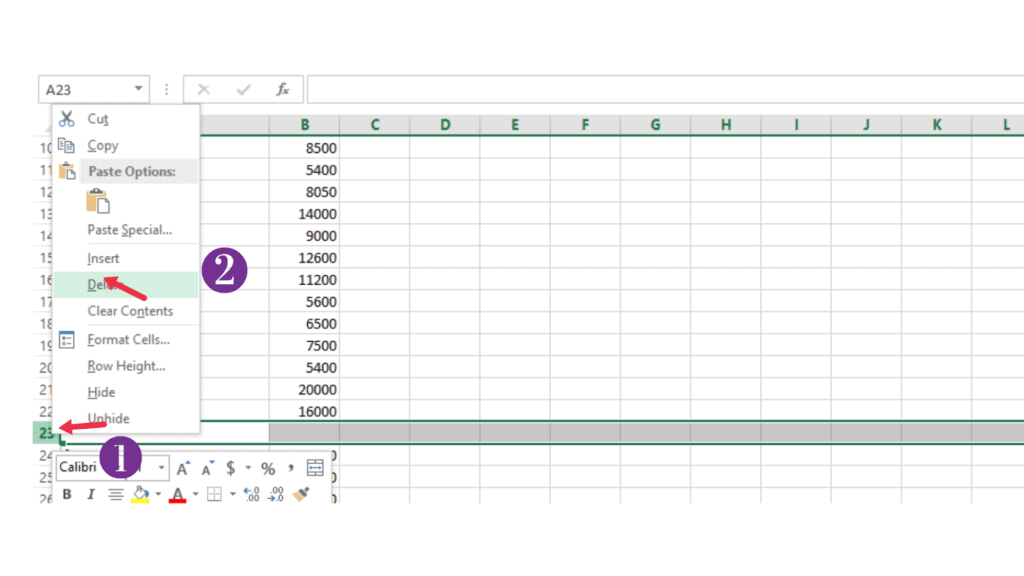Click the Increase Font Size icon
Image resolution: width=1024 pixels, height=576 pixels.
coord(183,466)
